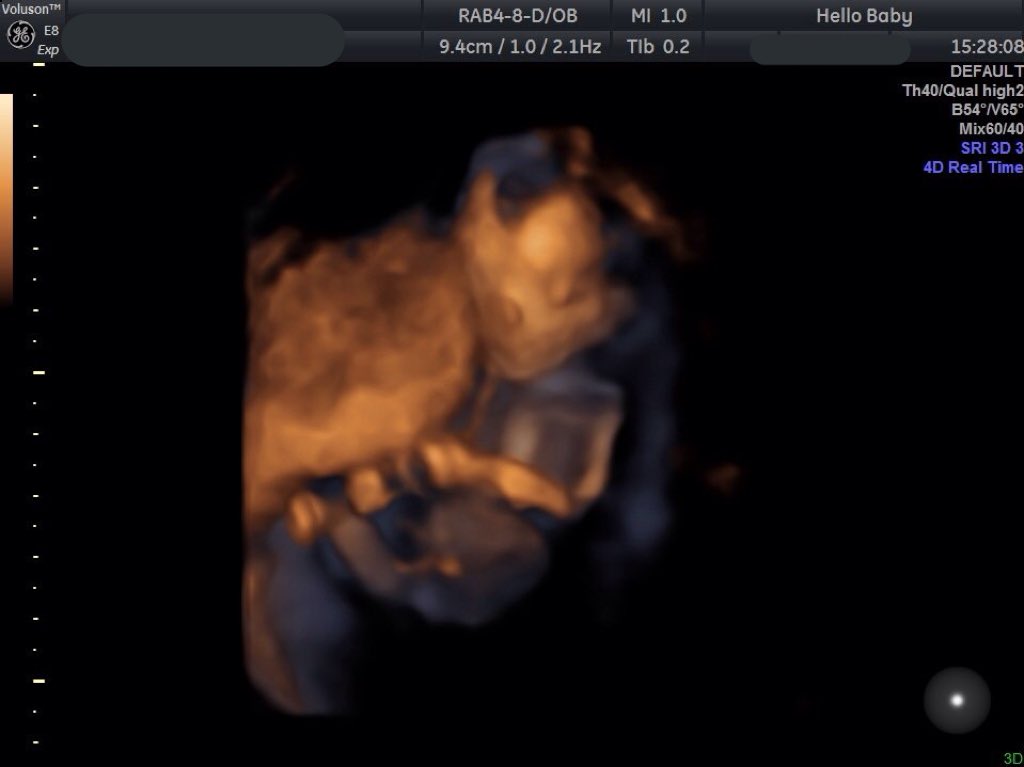This screenshot has height=767, width=1024.
Task: Click the 15:28:08 time display
Action: click(987, 46)
